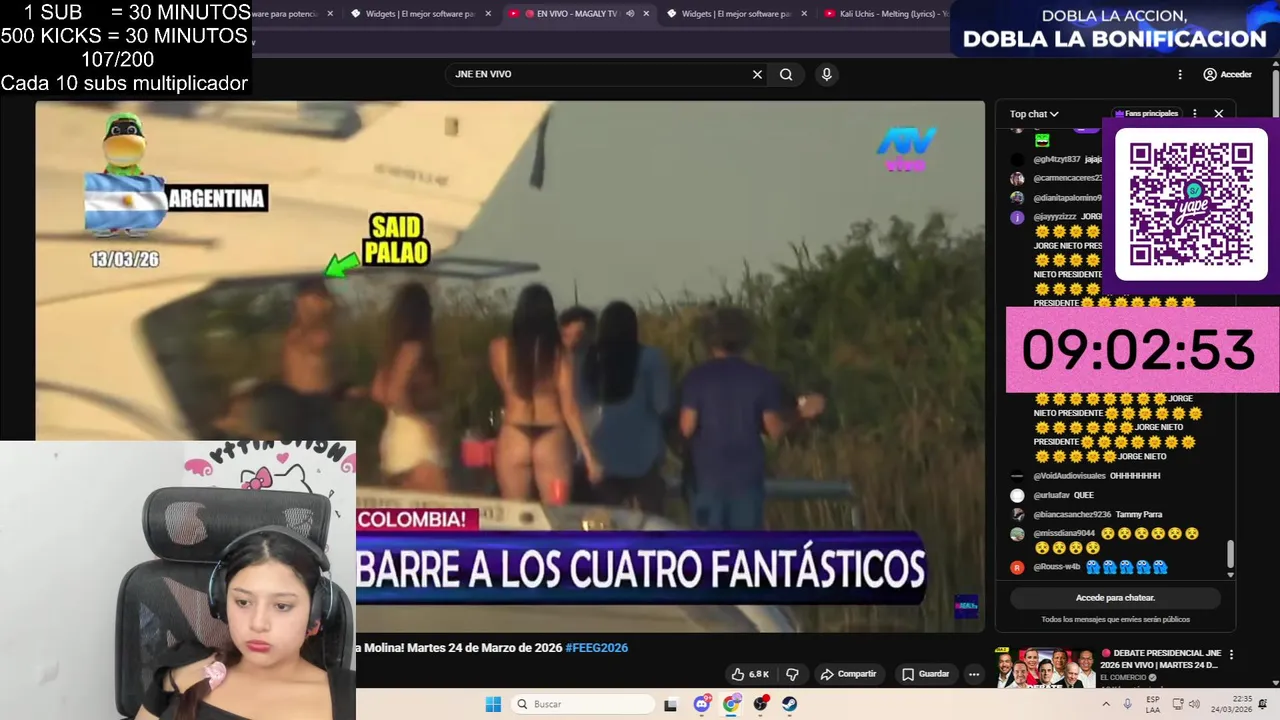Image resolution: width=1280 pixels, height=720 pixels.
Task: Close the Widgets tab left of MAGALY
Action: coord(488,14)
